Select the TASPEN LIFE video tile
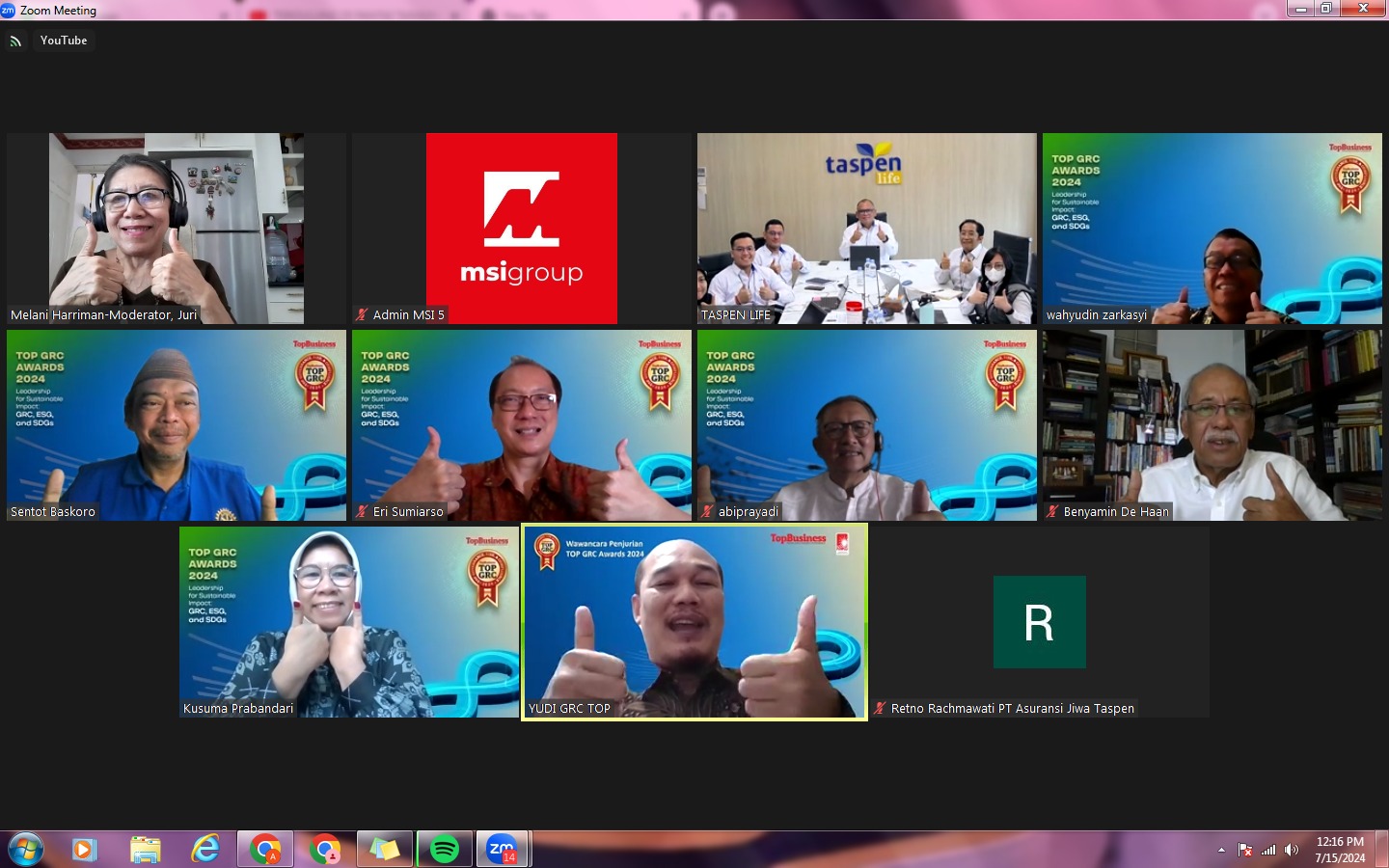This screenshot has width=1389, height=868. tap(866, 229)
